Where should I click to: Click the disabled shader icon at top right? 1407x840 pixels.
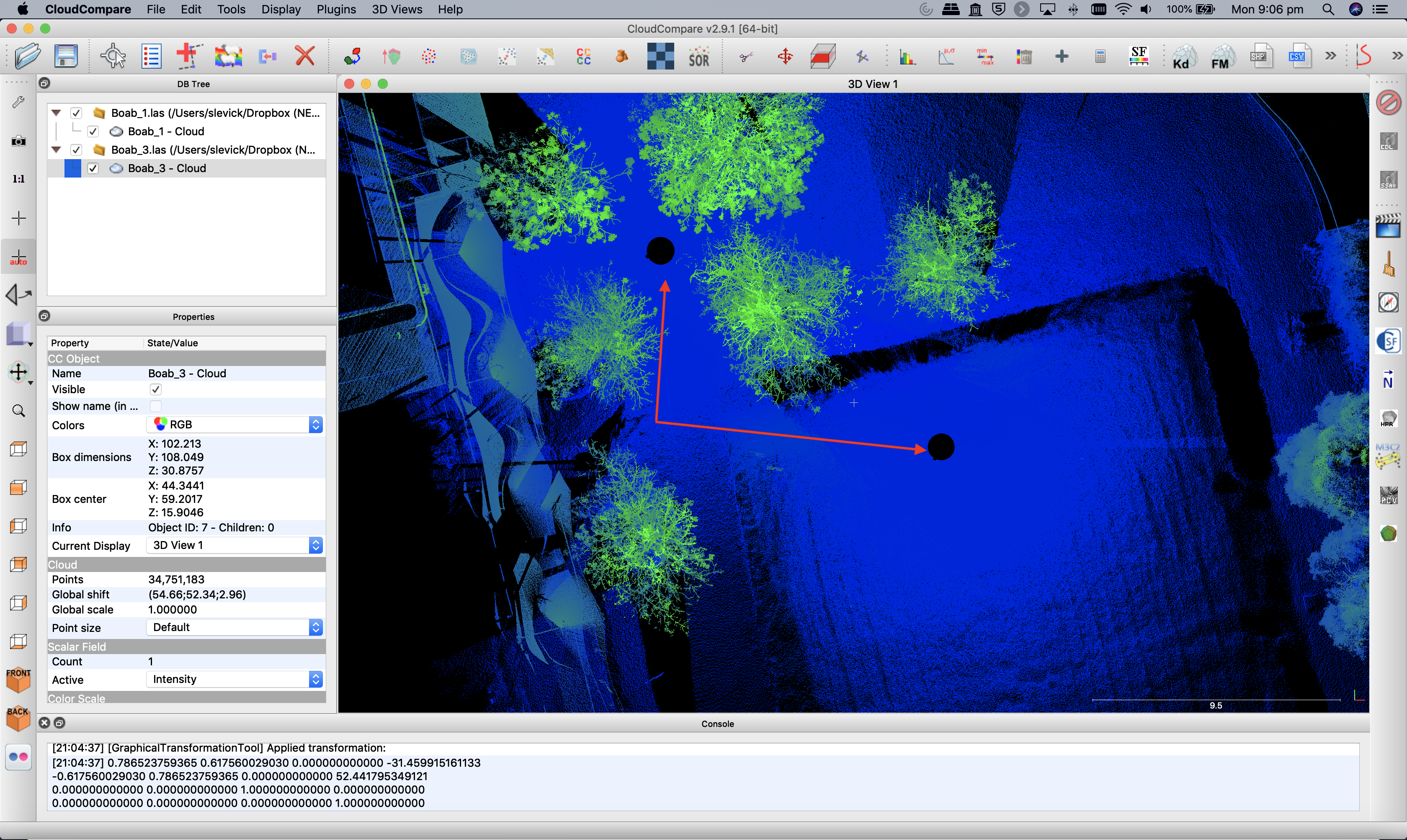pos(1388,103)
